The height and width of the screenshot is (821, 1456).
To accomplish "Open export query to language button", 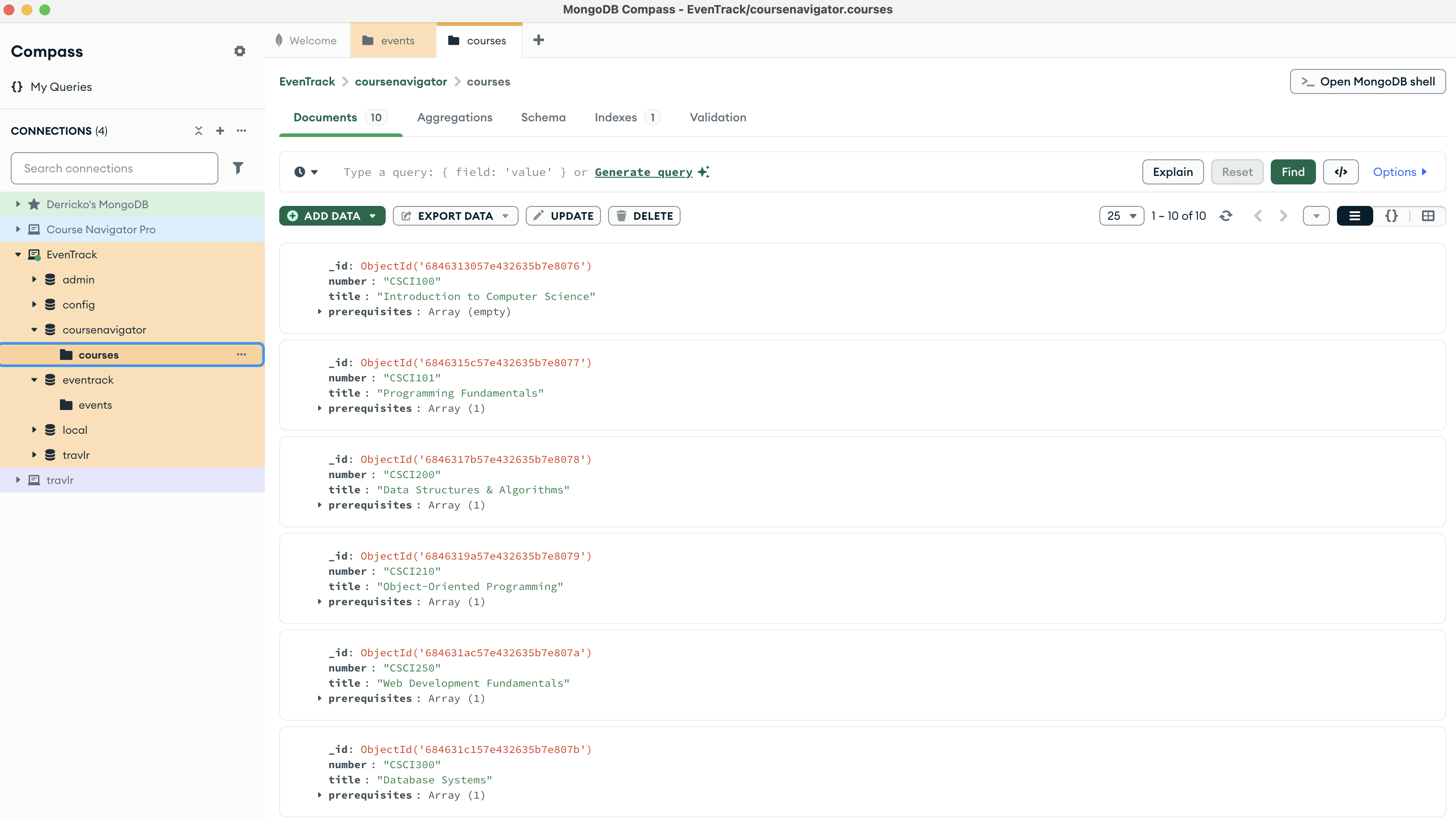I will point(1341,172).
